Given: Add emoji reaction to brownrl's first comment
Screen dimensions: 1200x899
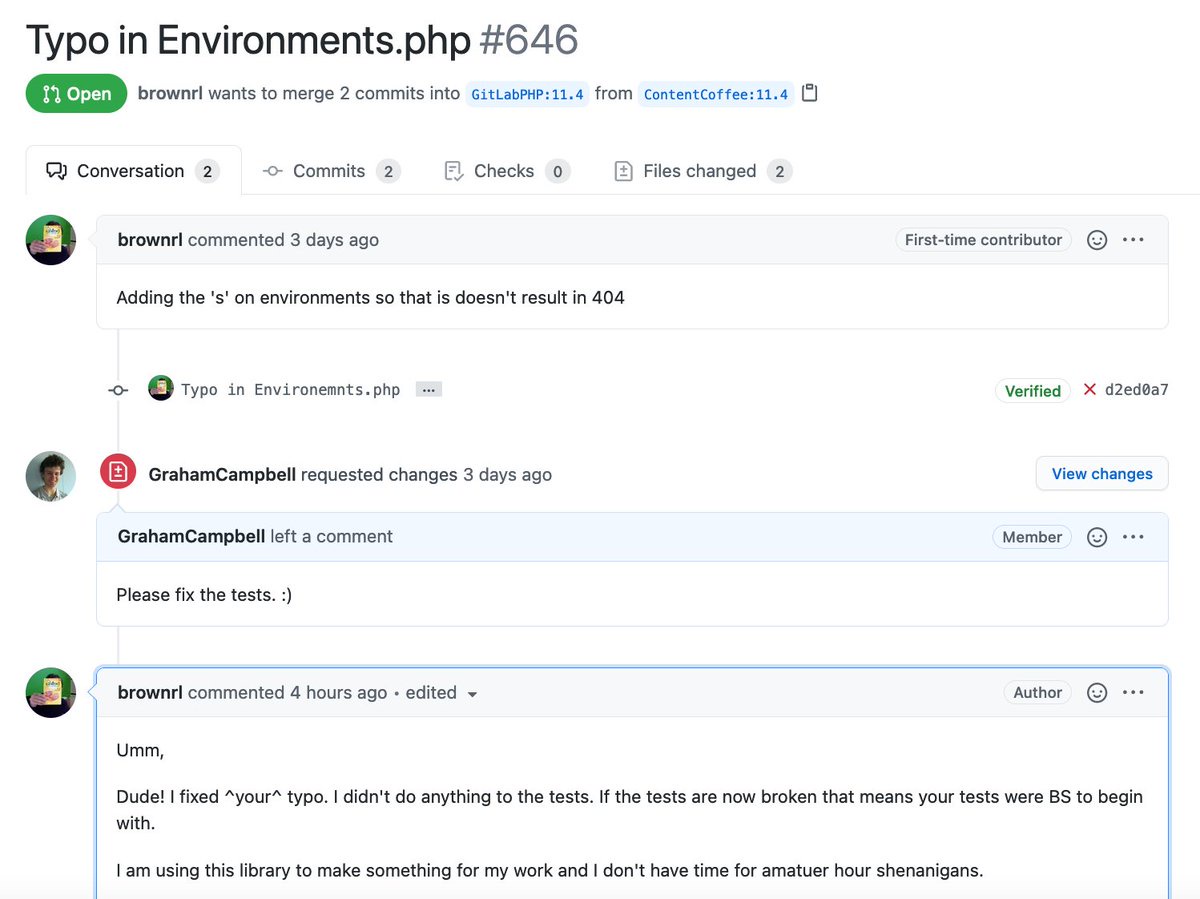Looking at the screenshot, I should pos(1097,240).
